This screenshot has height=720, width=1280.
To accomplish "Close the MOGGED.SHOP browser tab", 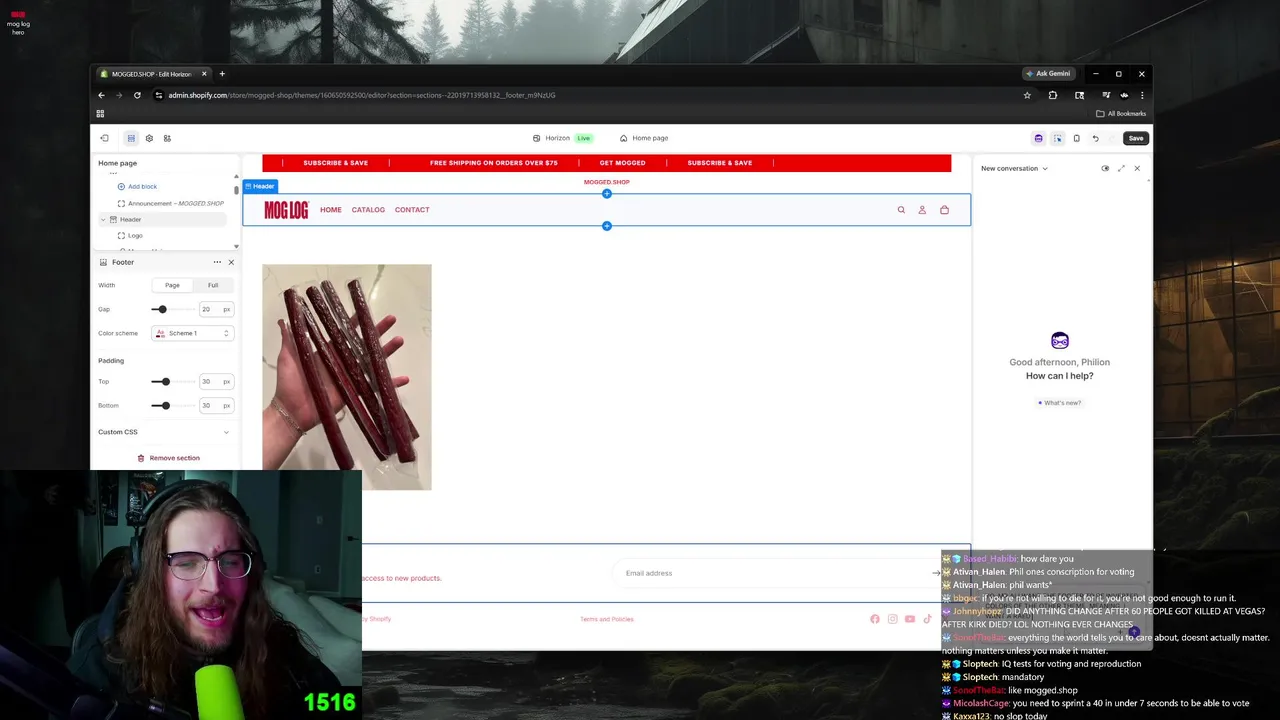I will click(x=204, y=73).
